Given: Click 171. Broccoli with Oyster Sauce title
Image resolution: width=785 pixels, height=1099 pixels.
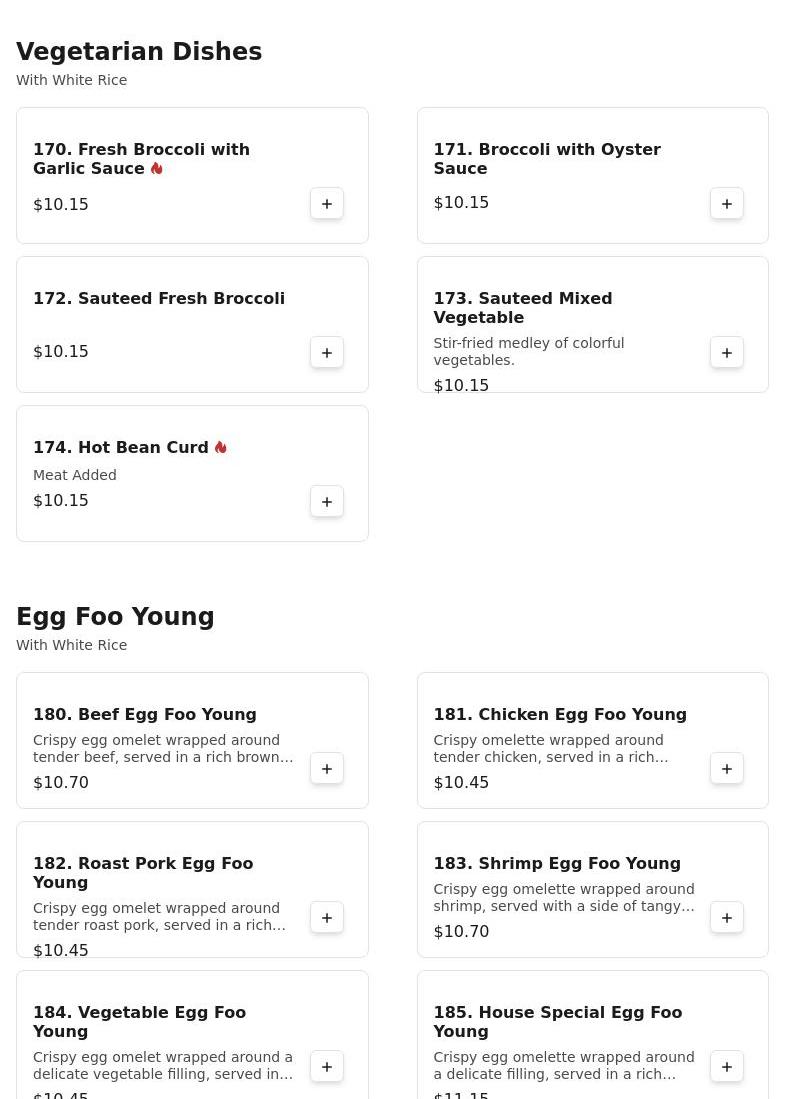Looking at the screenshot, I should click(x=546, y=158).
